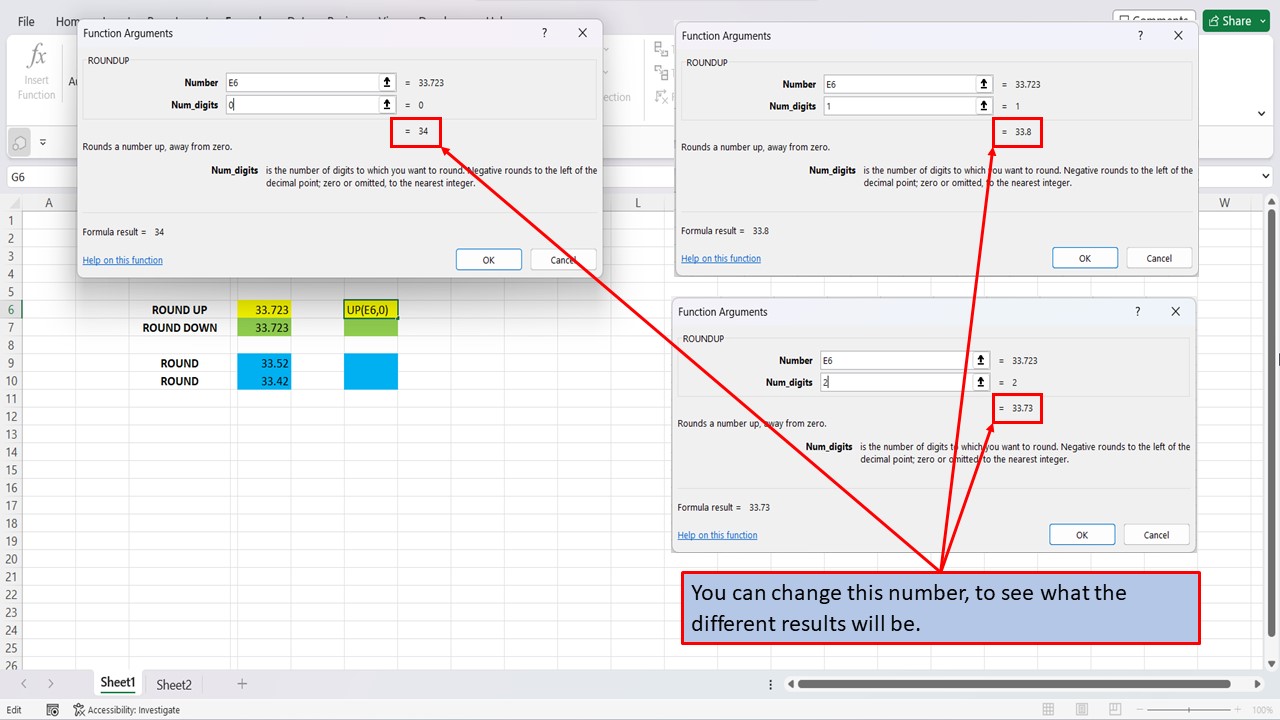Open the chevron dropdown near the fx toolbar
This screenshot has width=1280, height=720.
(x=43, y=141)
